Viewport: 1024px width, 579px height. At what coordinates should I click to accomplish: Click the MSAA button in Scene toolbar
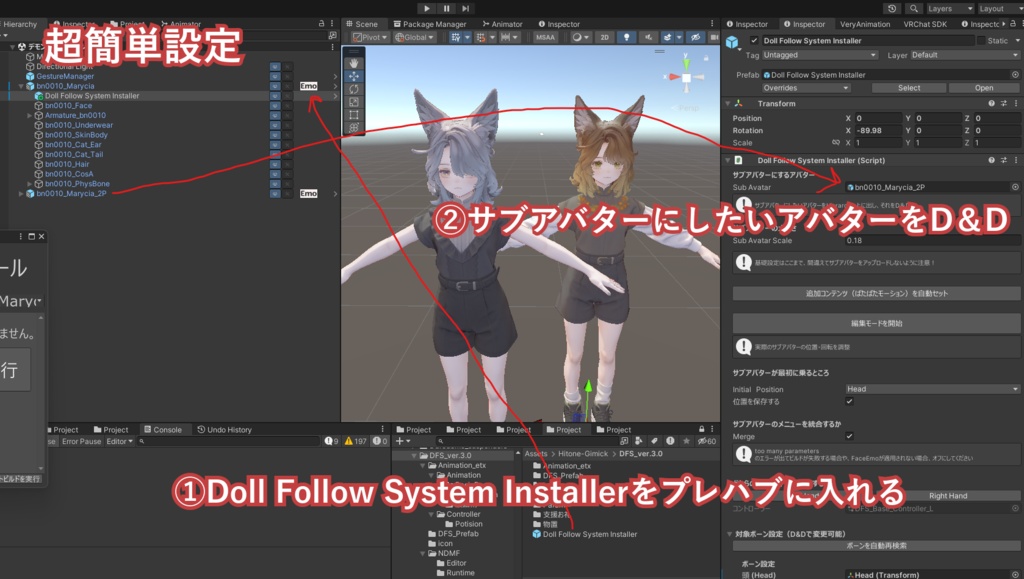click(545, 37)
